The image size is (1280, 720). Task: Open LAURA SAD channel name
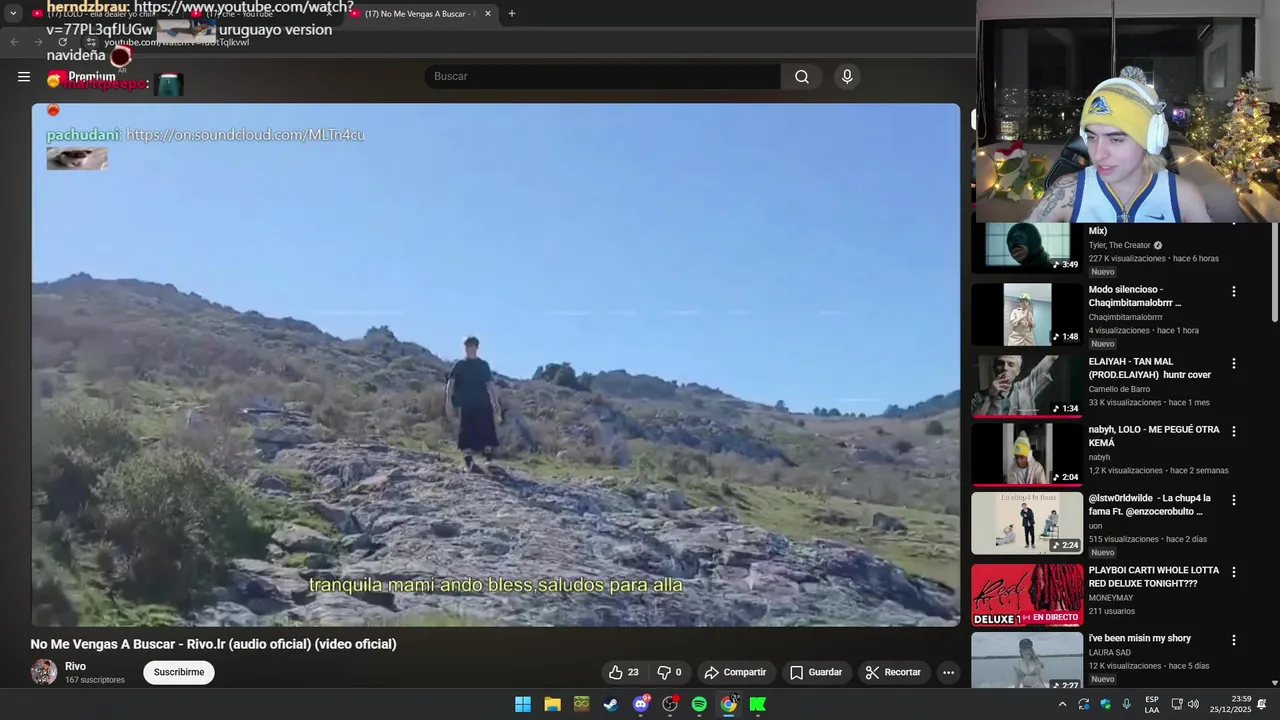pos(1110,653)
